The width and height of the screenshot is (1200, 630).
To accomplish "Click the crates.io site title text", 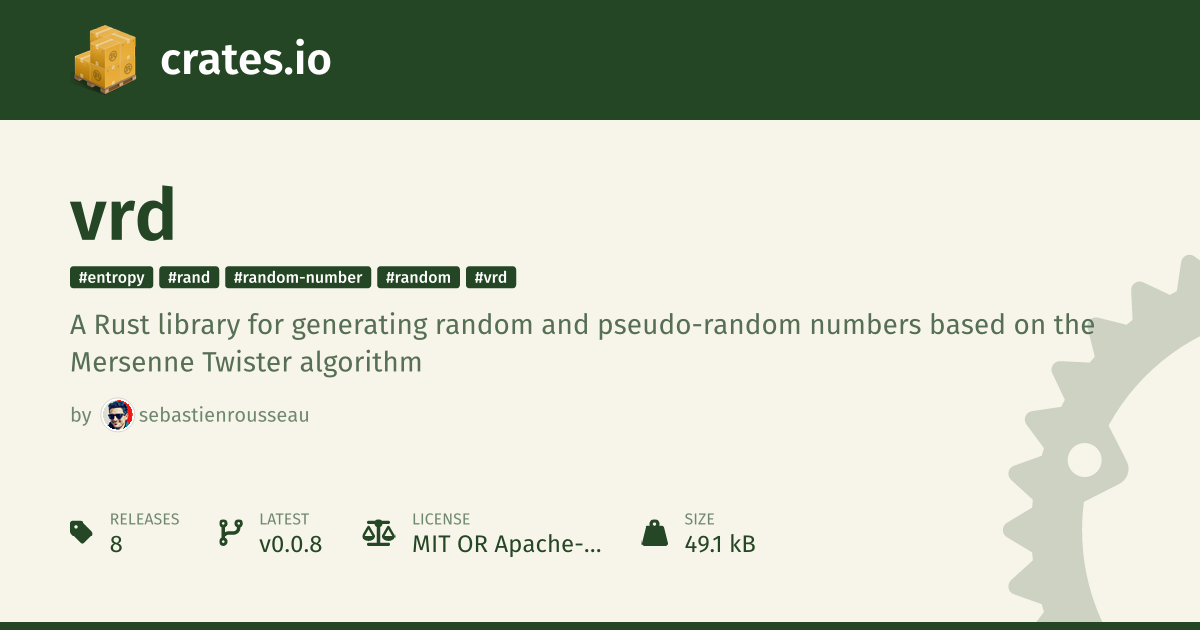I will coord(245,60).
